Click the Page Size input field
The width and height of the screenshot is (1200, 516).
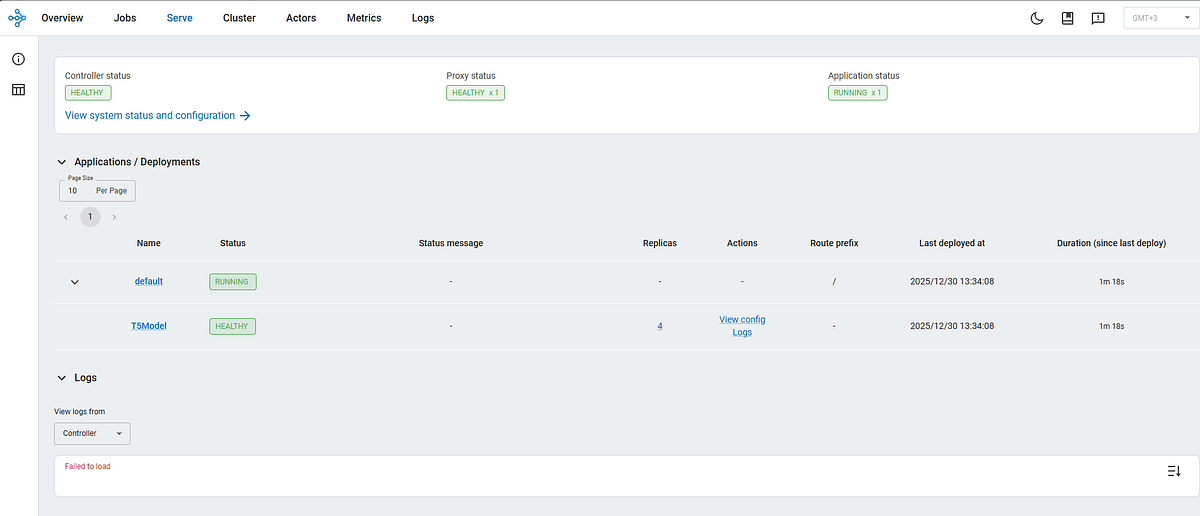point(97,190)
